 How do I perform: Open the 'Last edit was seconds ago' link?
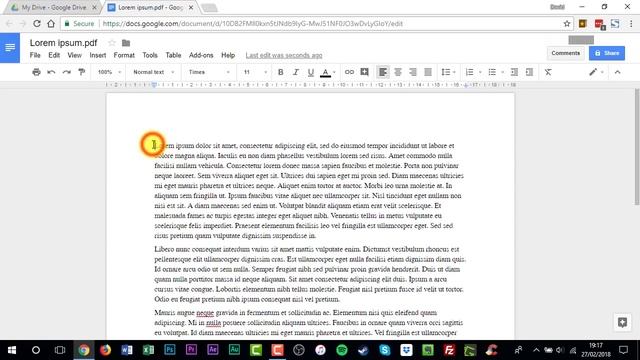[x=284, y=55]
